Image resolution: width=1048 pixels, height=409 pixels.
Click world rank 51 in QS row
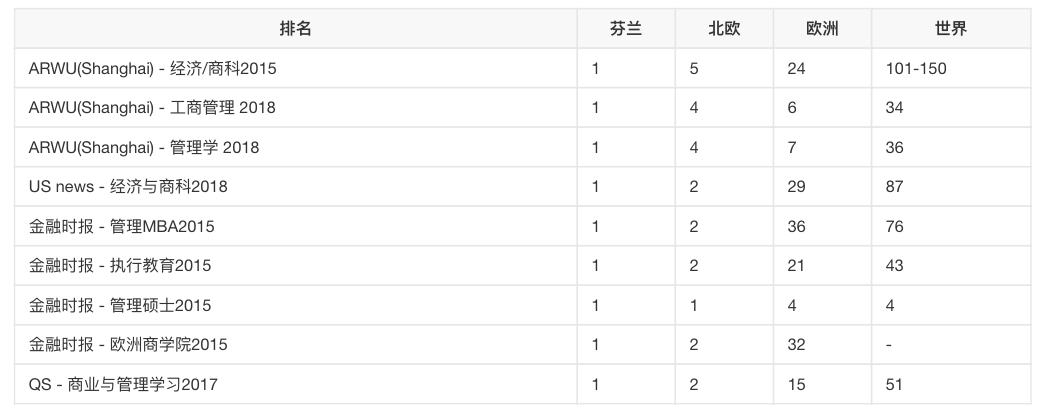point(894,384)
